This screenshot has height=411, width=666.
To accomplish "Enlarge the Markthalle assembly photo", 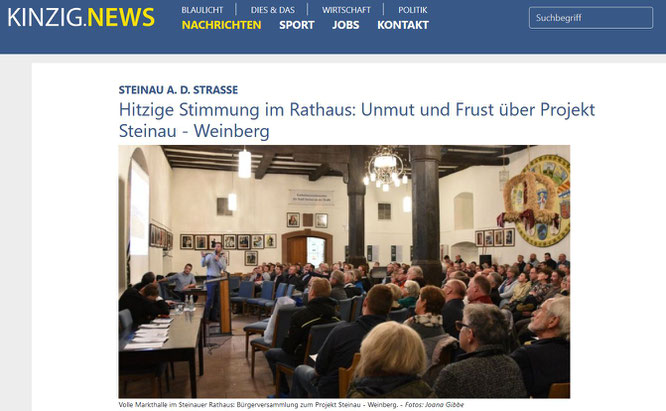I will pyautogui.click(x=344, y=272).
